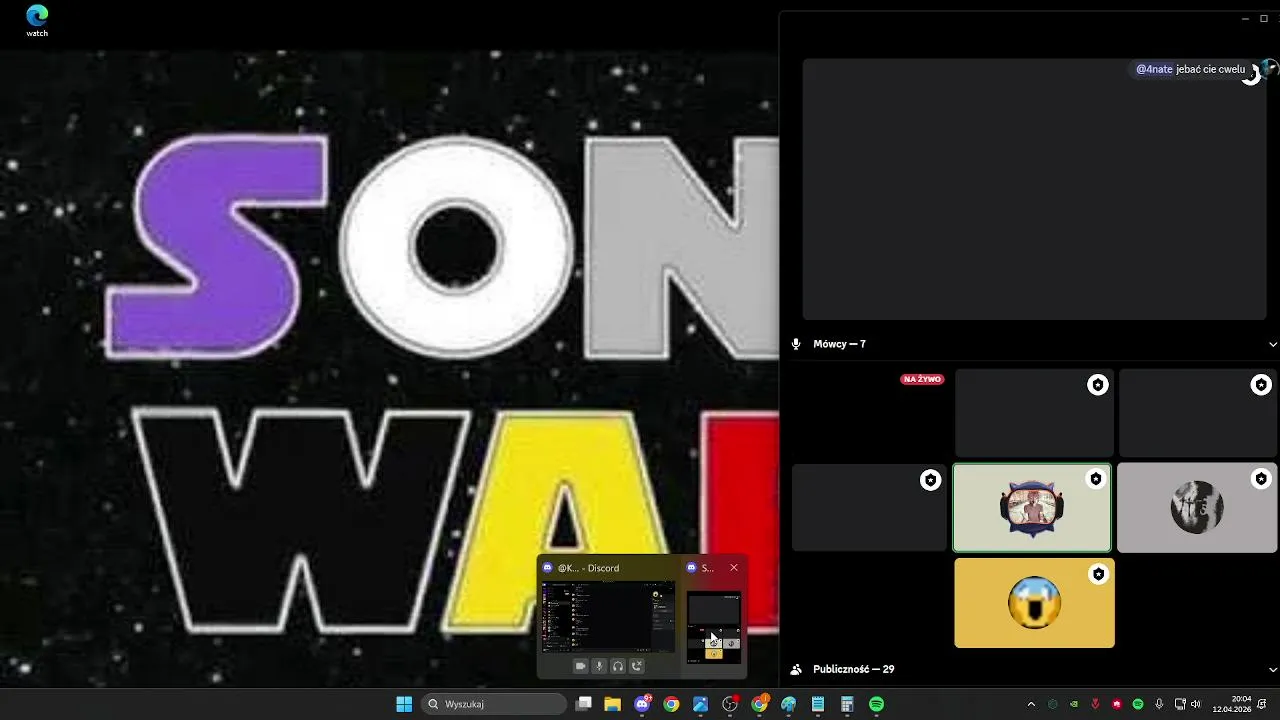Open Calculator from the taskbar
The image size is (1280, 720).
coord(847,704)
